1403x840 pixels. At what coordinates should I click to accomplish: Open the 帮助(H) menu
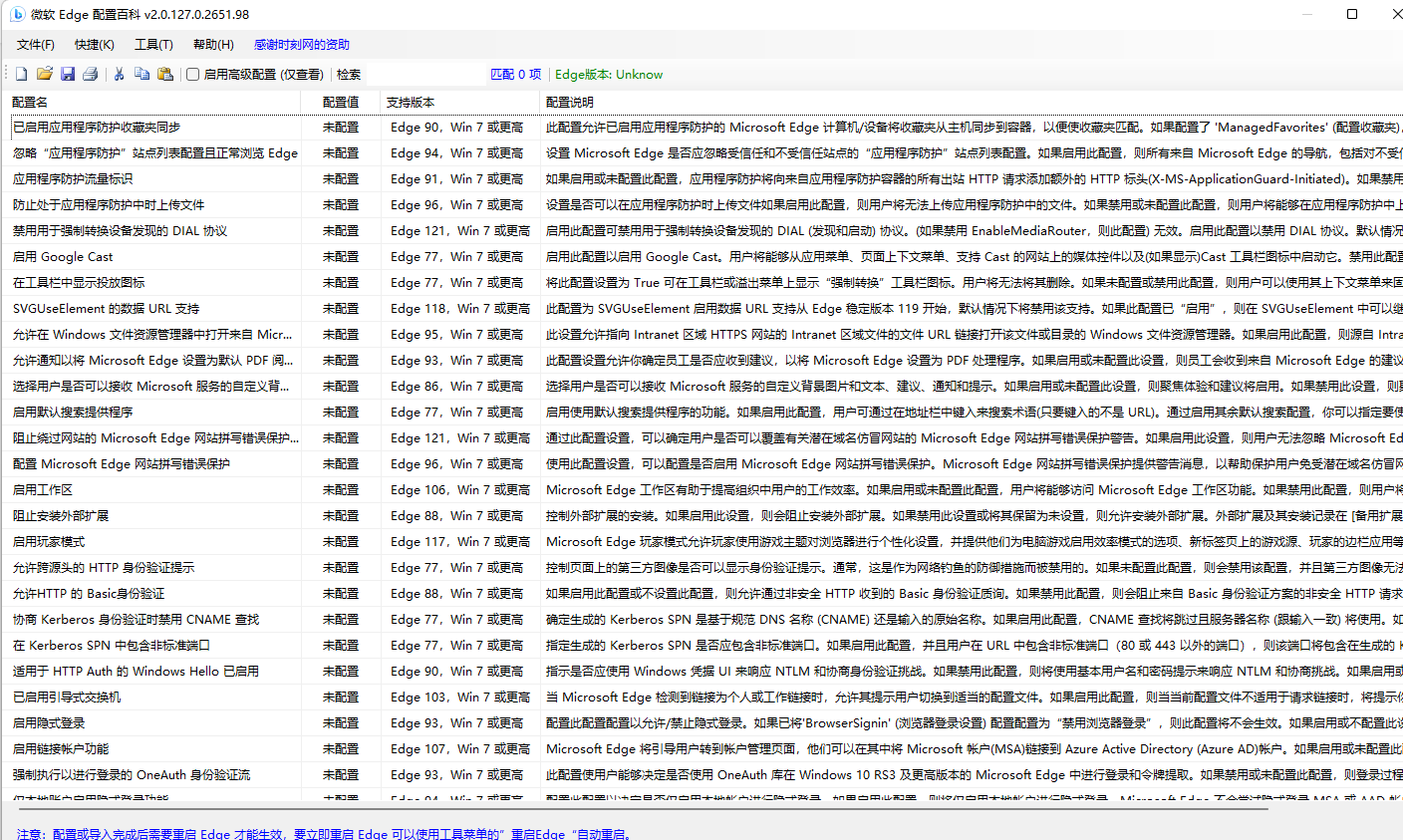click(211, 44)
